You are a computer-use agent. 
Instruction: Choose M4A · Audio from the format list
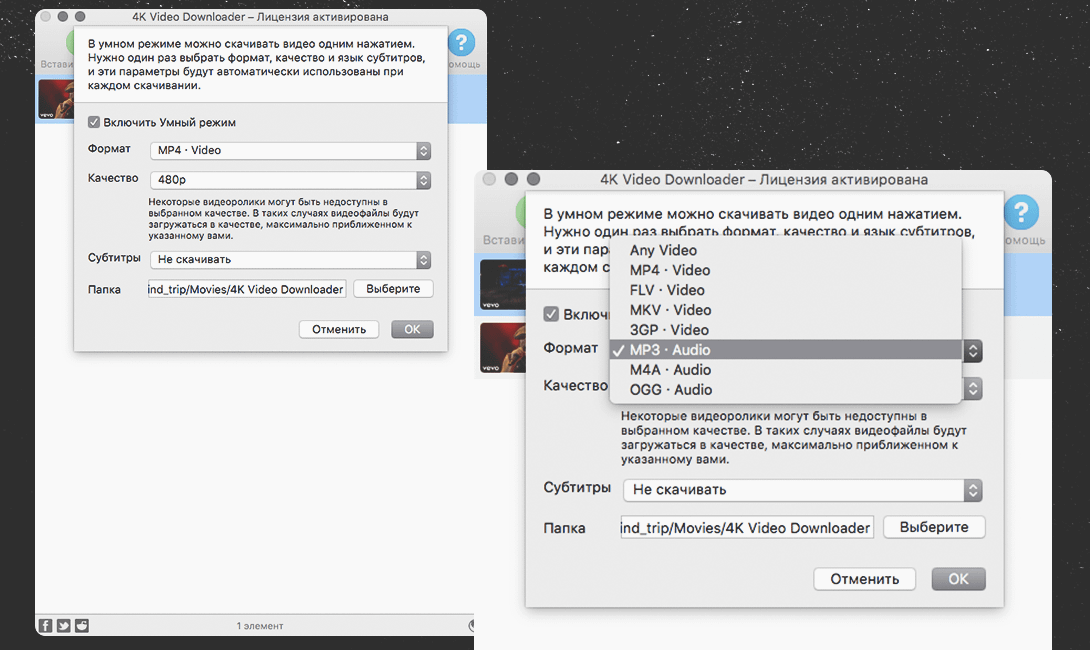coord(786,370)
